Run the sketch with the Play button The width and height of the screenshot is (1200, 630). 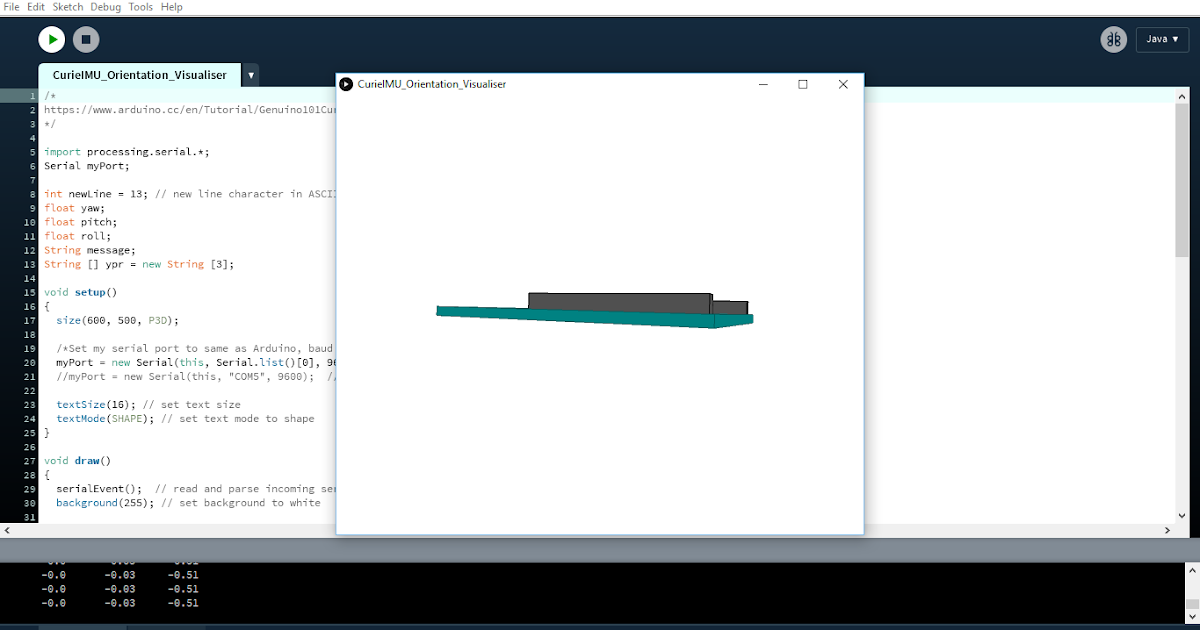pyautogui.click(x=51, y=39)
